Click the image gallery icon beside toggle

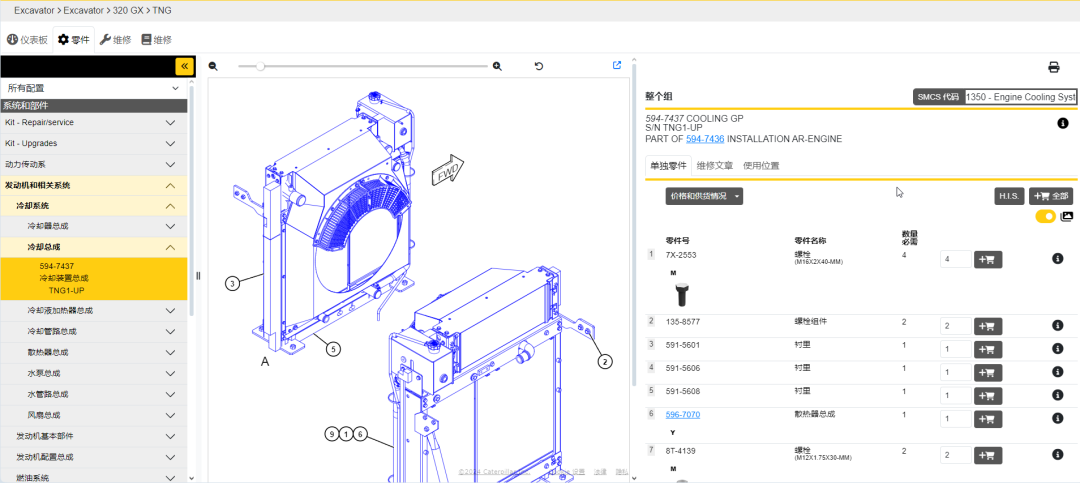click(1067, 216)
